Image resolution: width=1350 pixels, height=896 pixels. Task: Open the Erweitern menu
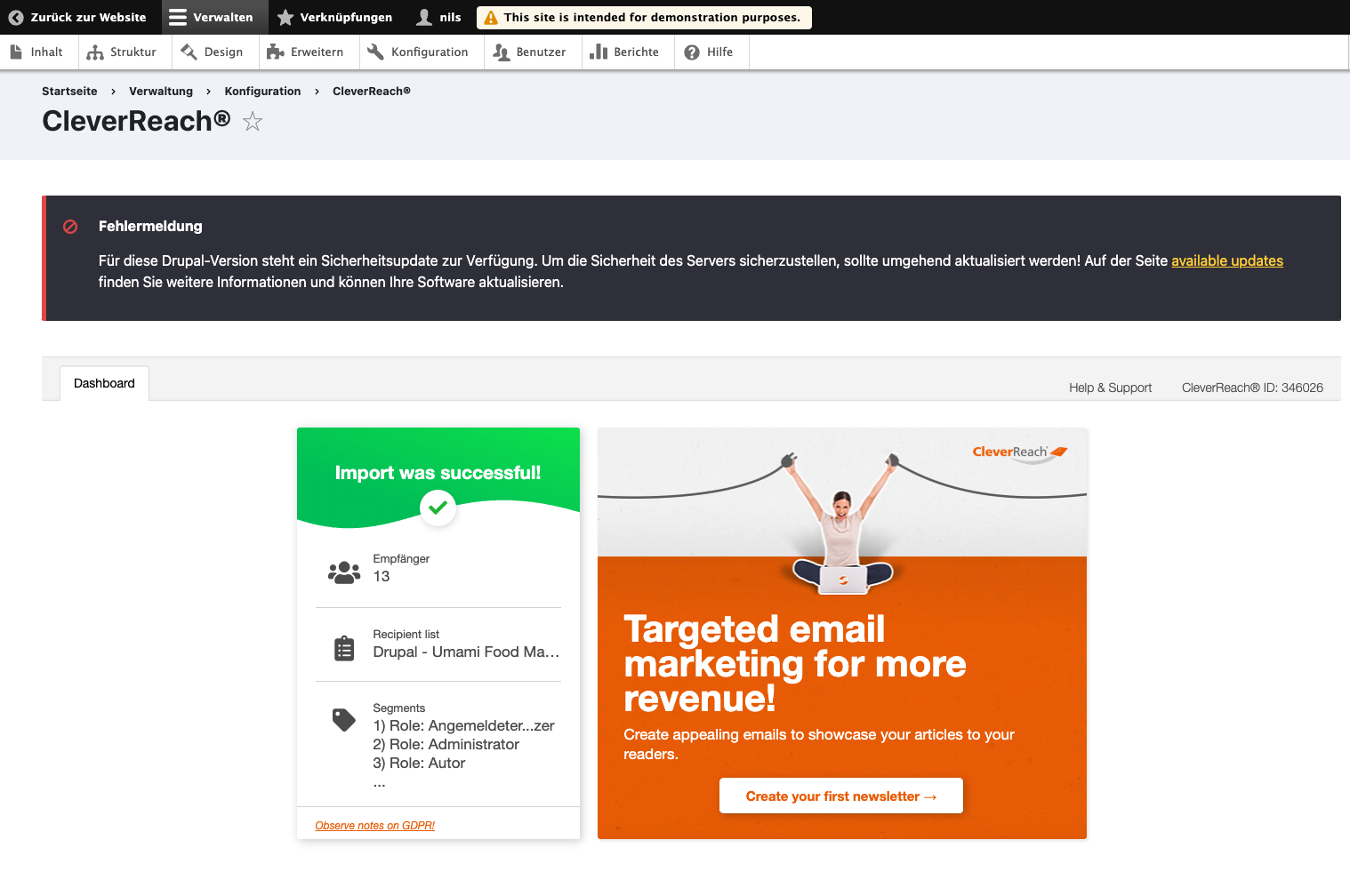point(309,52)
